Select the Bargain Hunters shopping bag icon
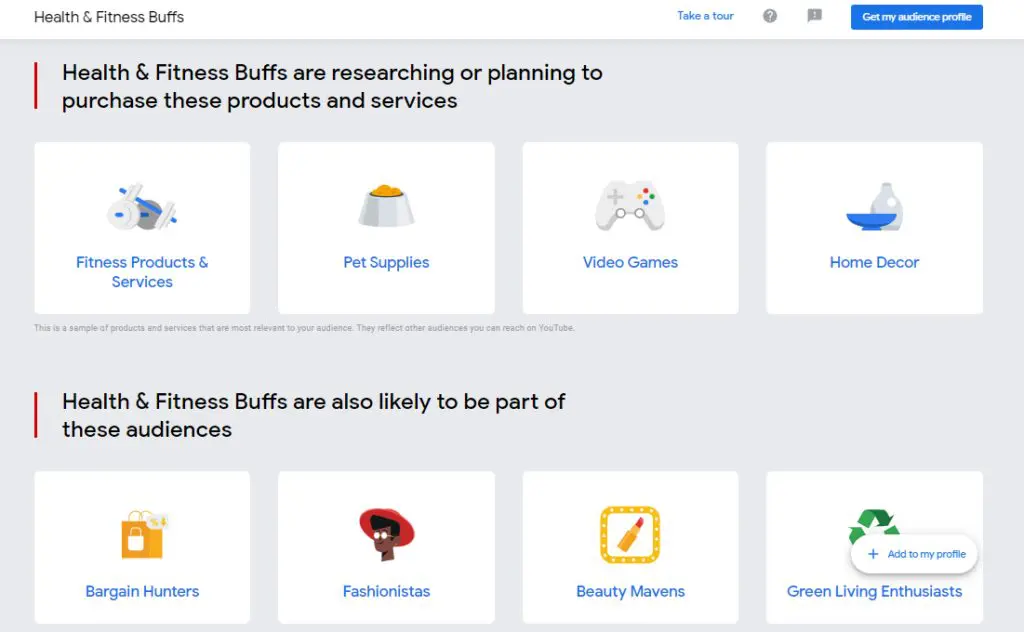This screenshot has width=1024, height=632. point(142,532)
